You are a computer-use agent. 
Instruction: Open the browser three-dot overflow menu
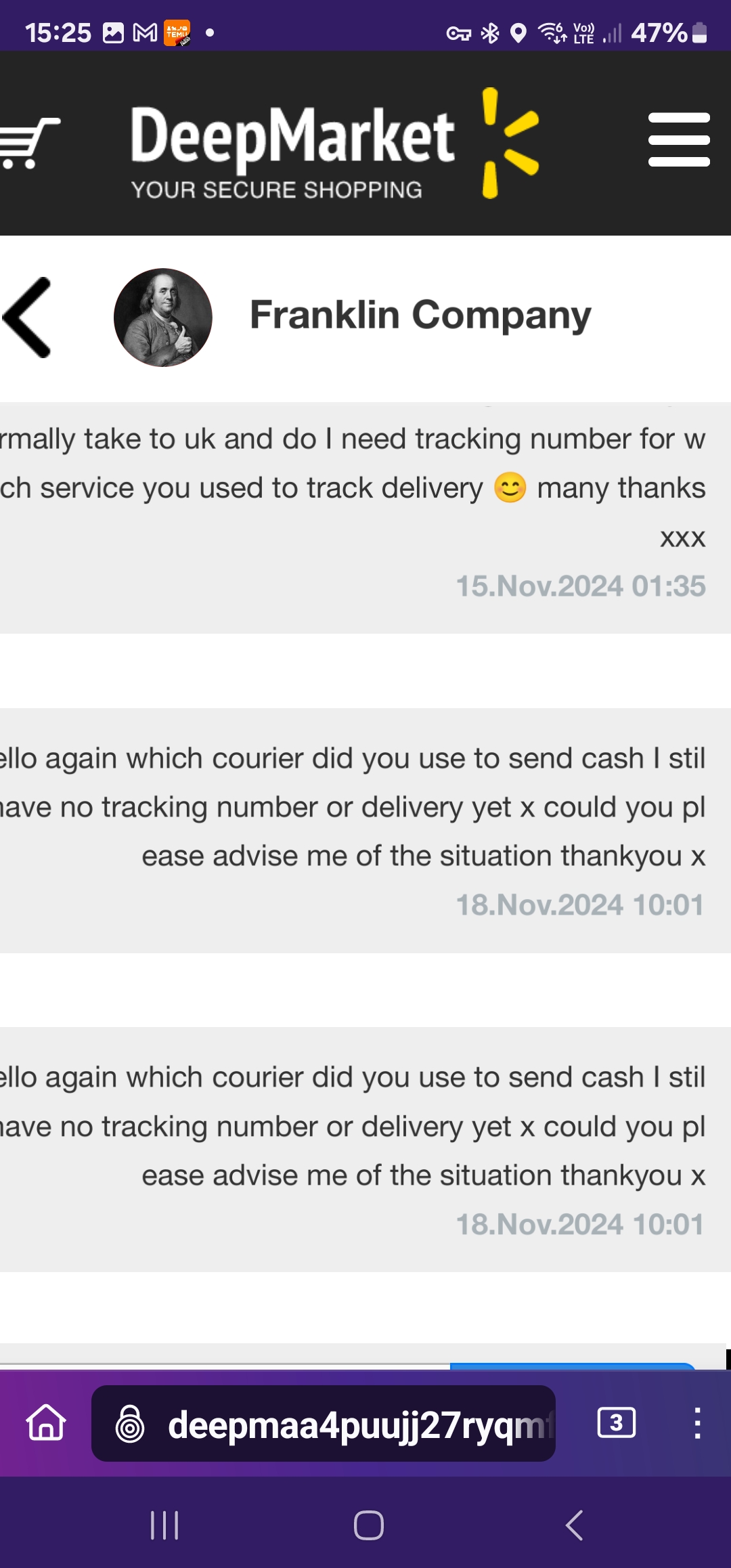click(697, 1422)
